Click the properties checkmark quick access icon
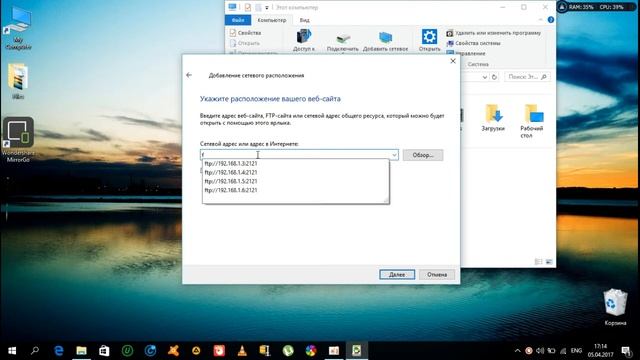The image size is (640, 360). [x=248, y=7]
